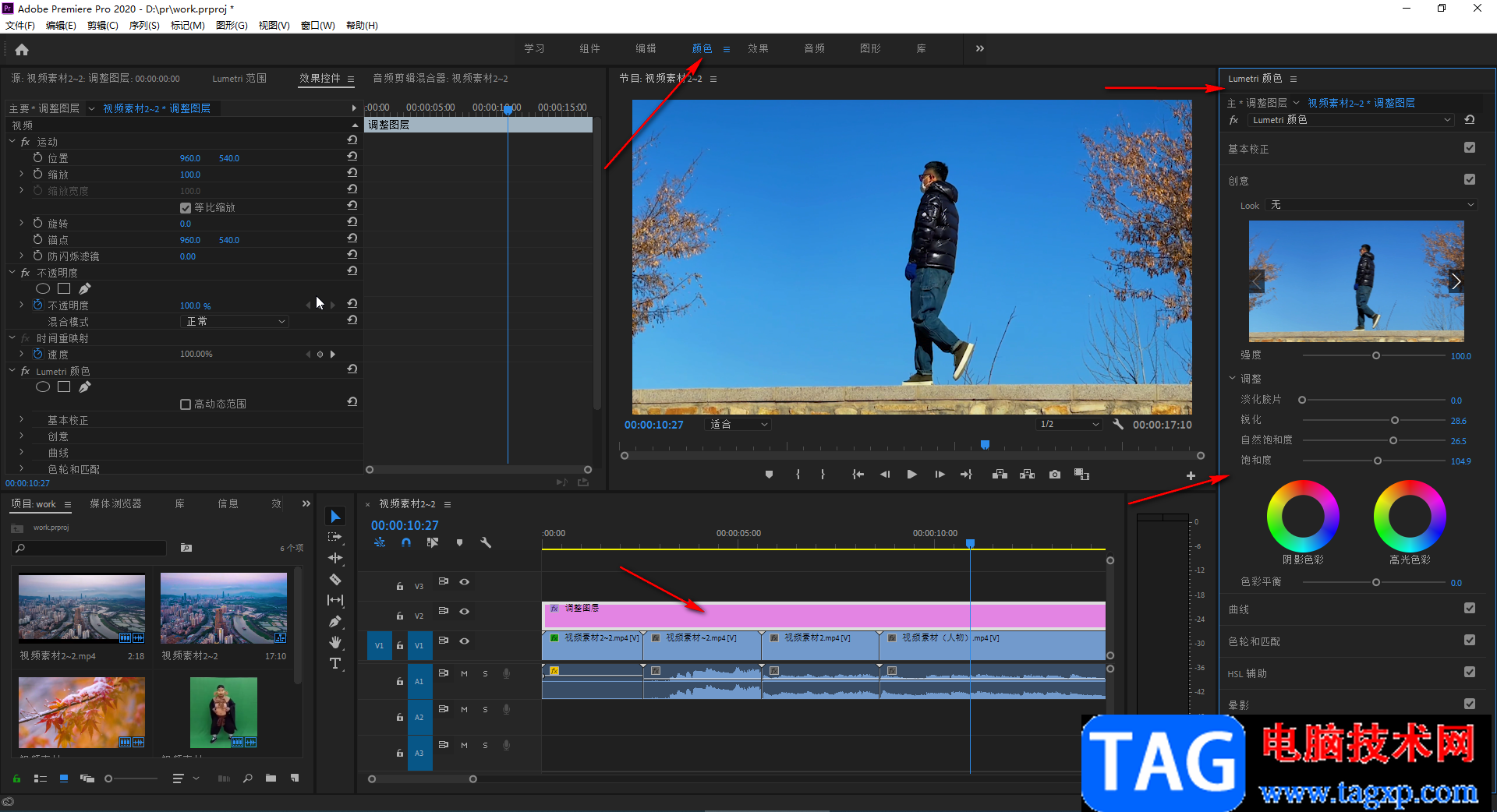Show more workspaces overflow arrows

tap(979, 48)
